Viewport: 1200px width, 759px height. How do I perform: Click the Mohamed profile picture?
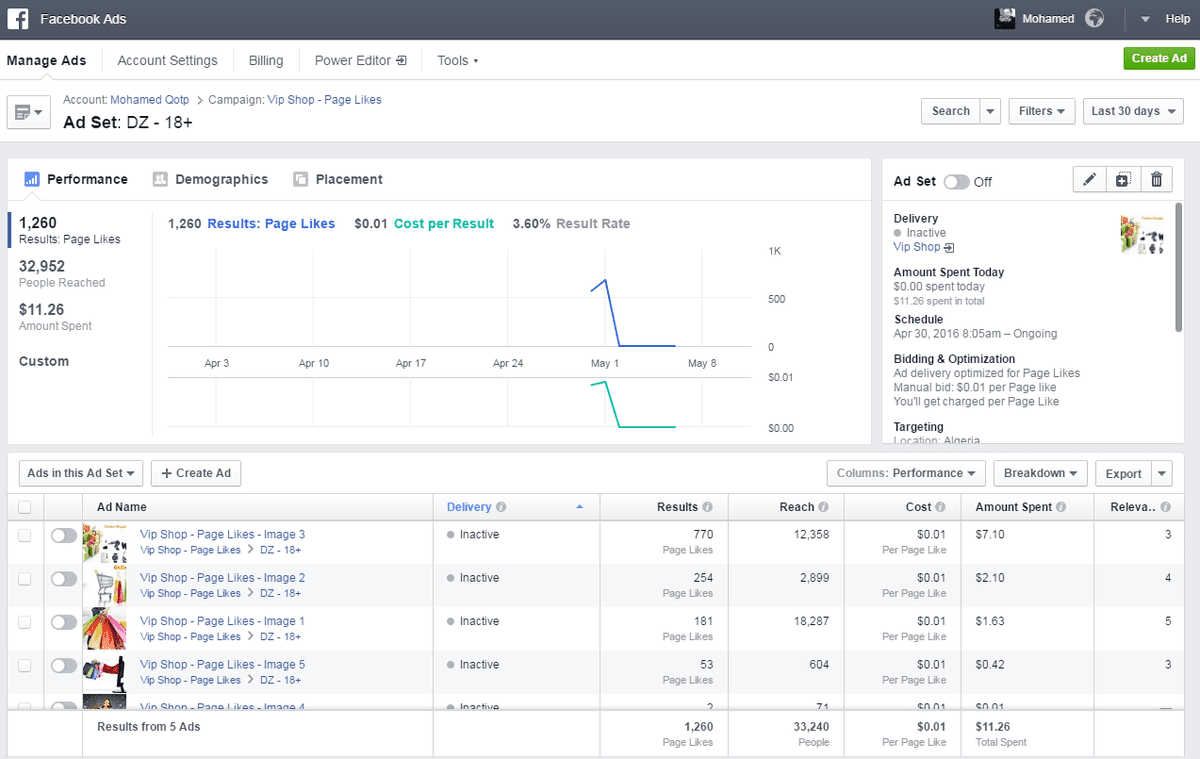[x=1005, y=19]
